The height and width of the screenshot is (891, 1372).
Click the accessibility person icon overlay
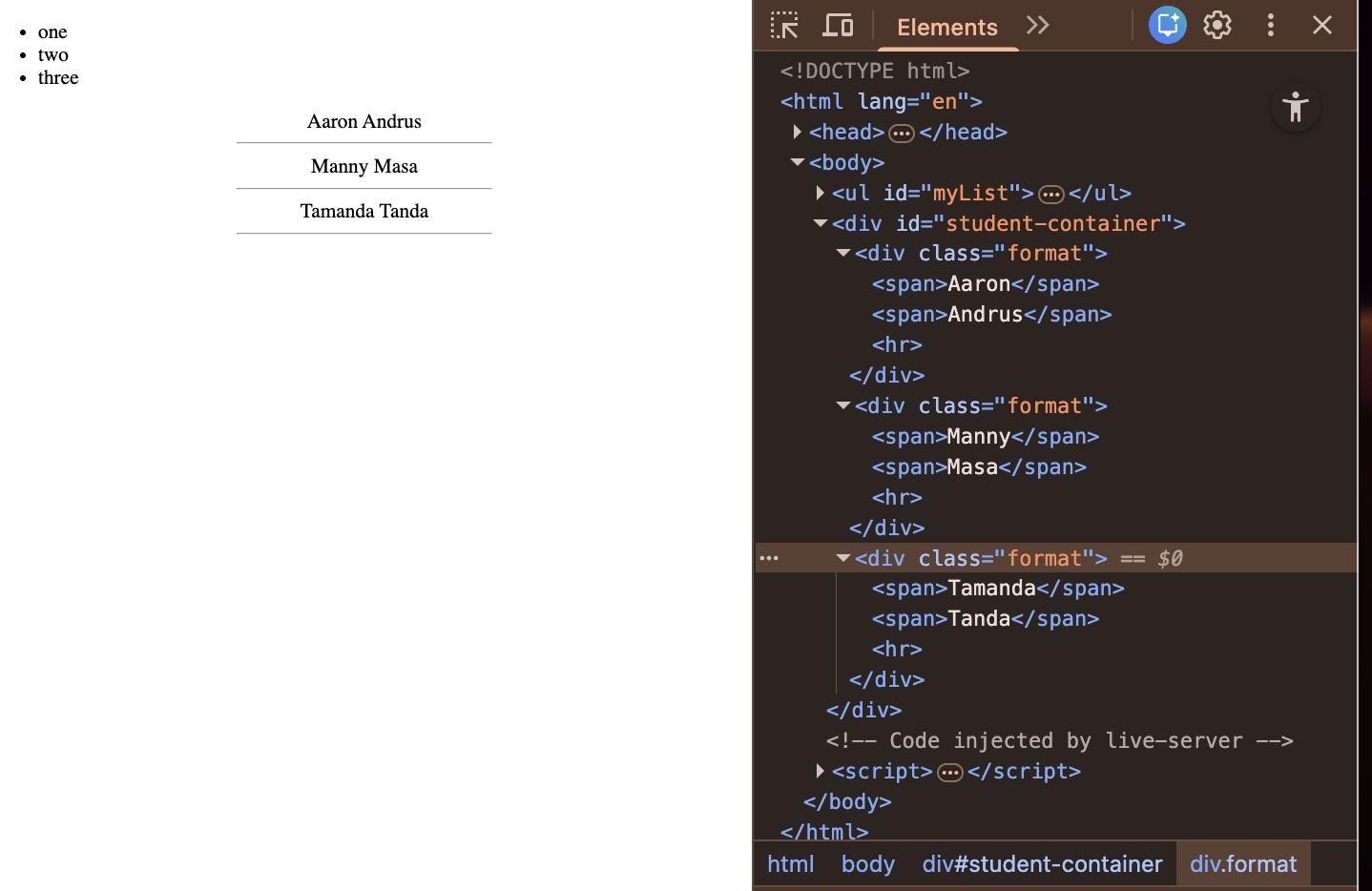point(1295,108)
